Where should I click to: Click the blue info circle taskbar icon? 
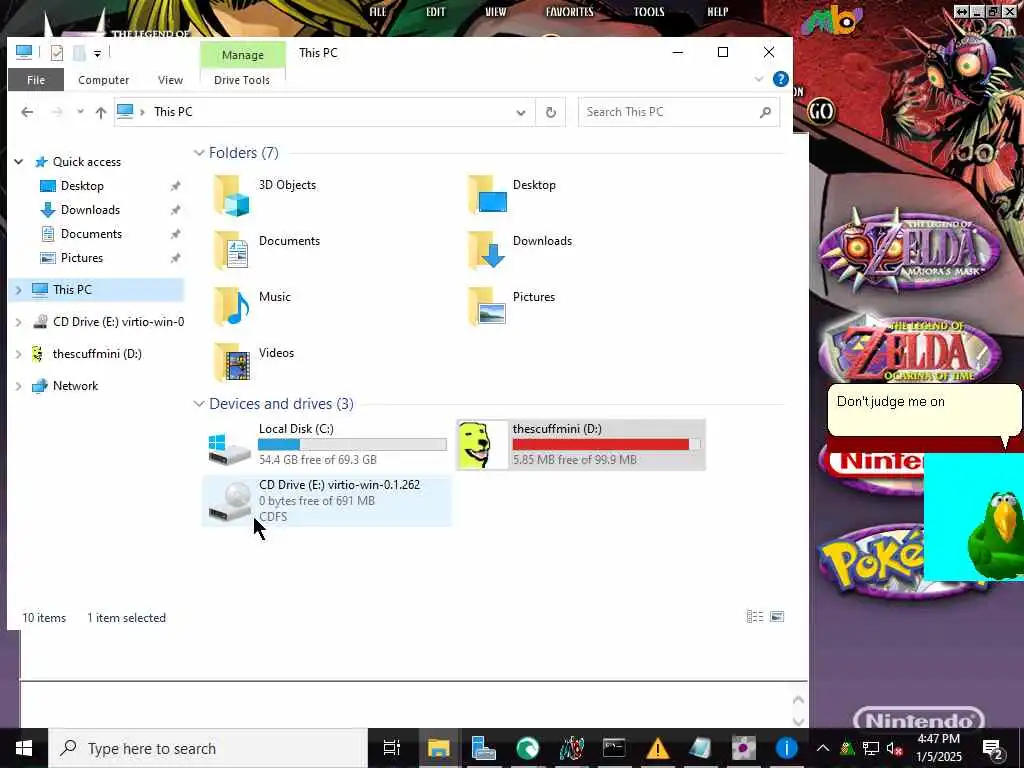[x=787, y=748]
